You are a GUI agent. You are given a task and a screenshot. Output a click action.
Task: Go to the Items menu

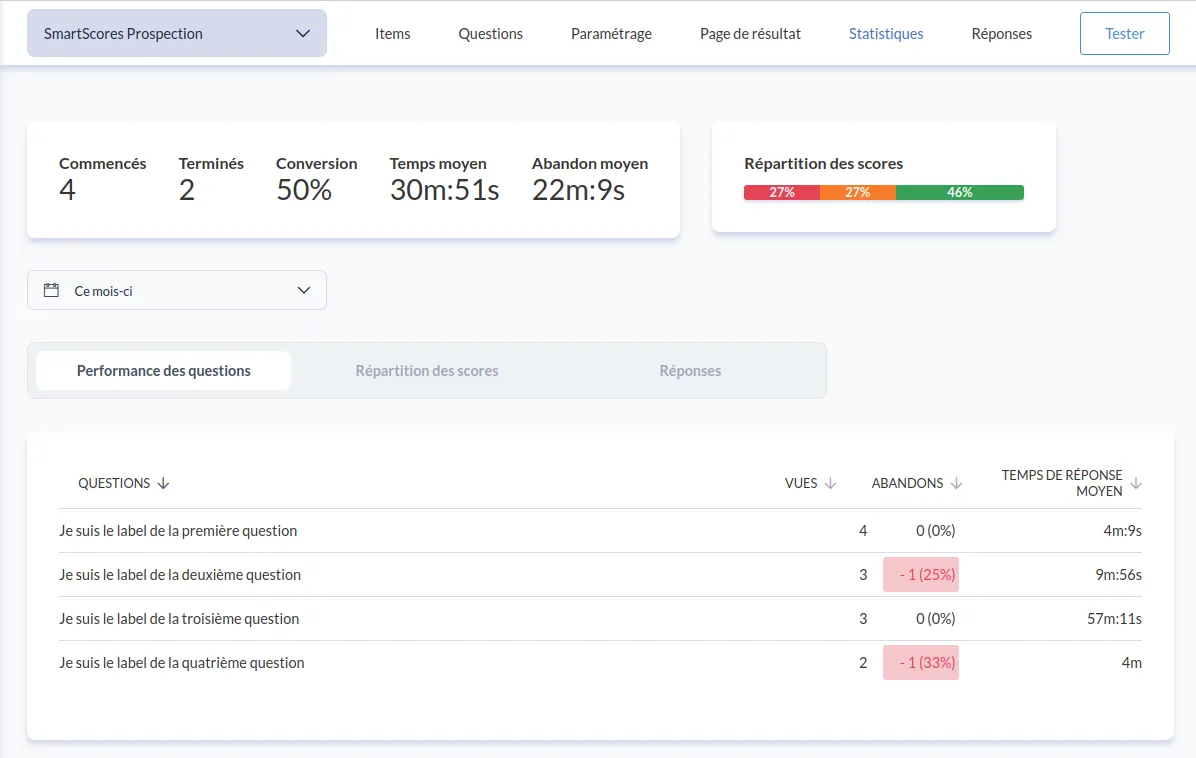(x=393, y=33)
